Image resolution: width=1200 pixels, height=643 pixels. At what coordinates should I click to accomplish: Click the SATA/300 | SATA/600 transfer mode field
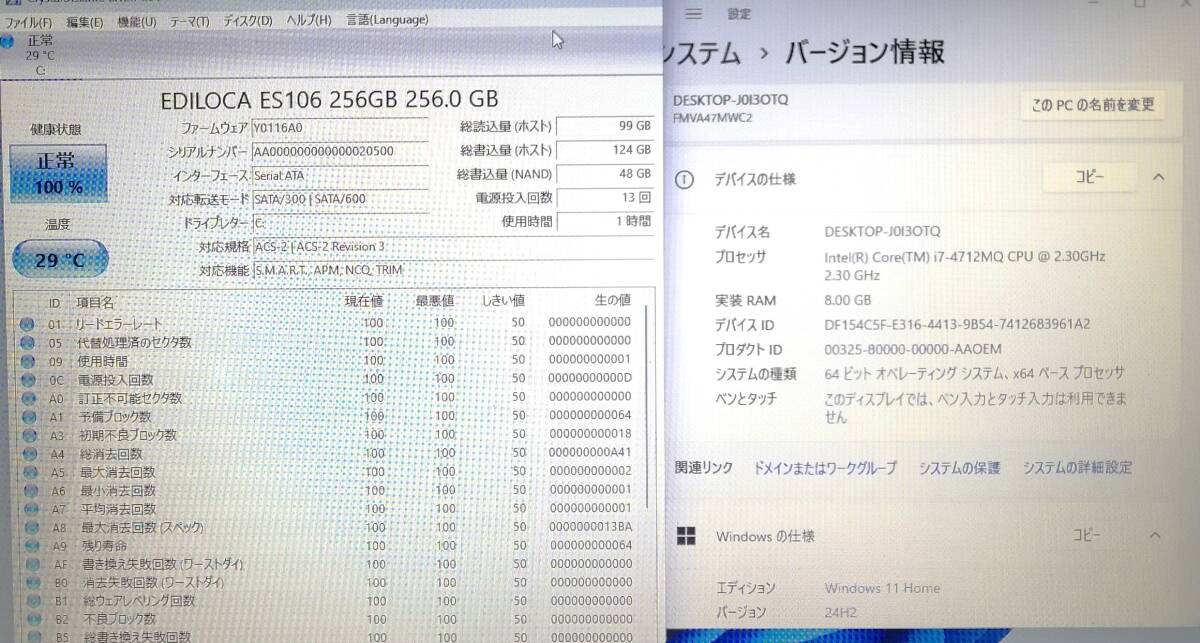click(x=338, y=199)
